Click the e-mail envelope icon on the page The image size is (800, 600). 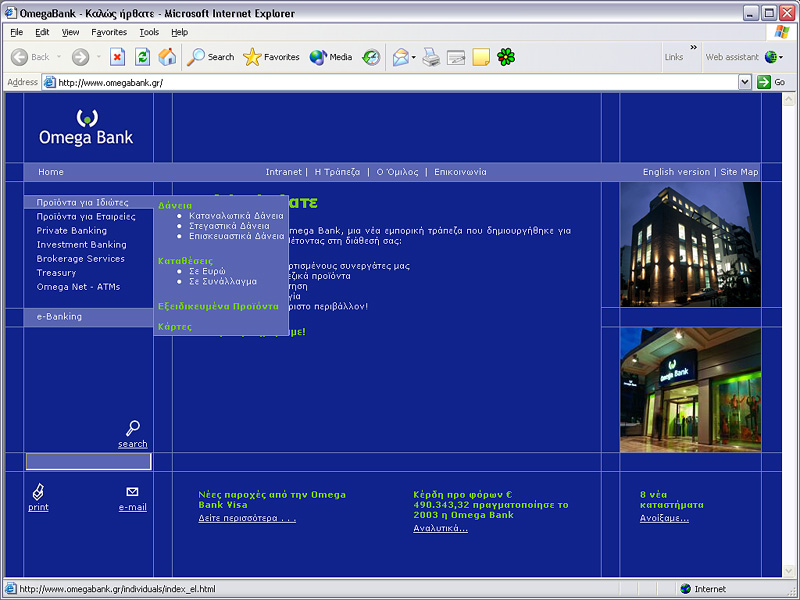(132, 492)
